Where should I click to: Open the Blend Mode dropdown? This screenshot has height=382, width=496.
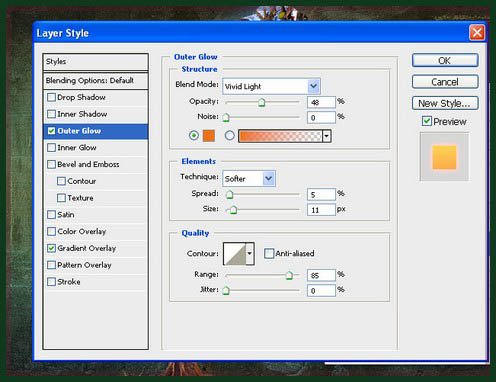tap(271, 86)
